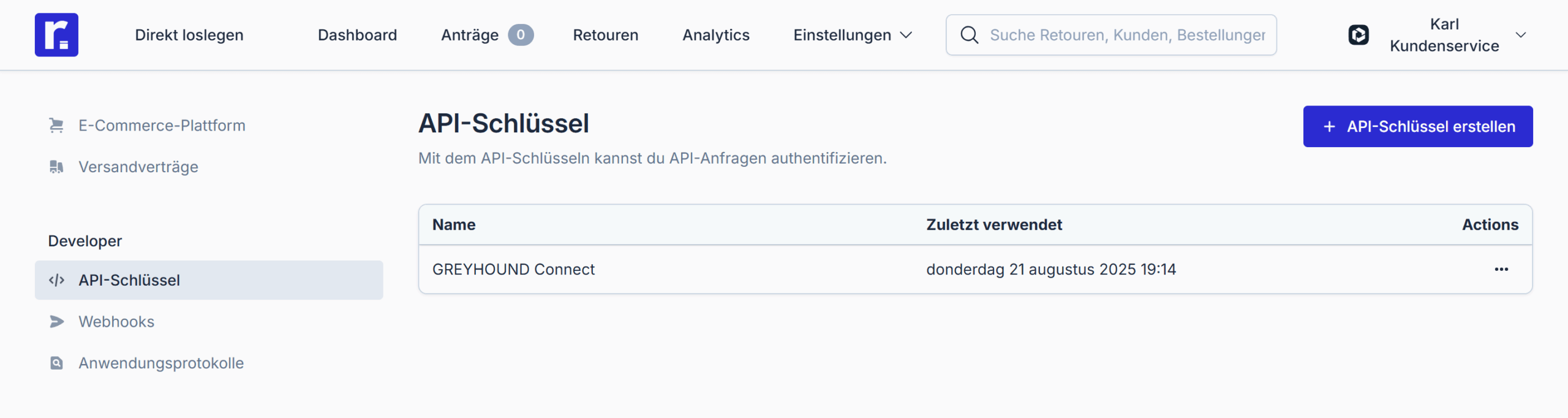Open the Dashboard page
This screenshot has width=1568, height=418.
click(x=357, y=35)
